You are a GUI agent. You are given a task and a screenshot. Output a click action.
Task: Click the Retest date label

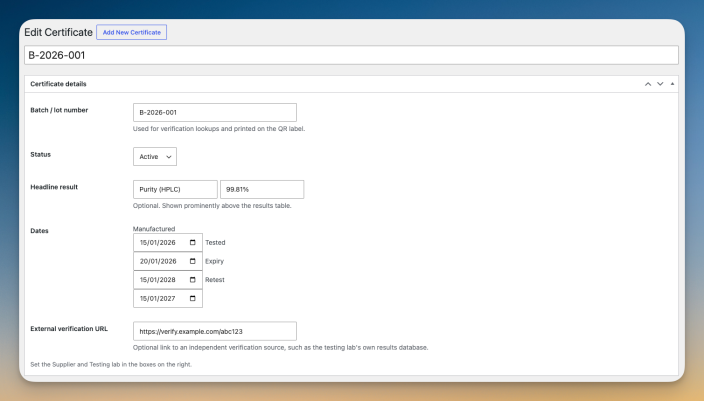click(215, 280)
